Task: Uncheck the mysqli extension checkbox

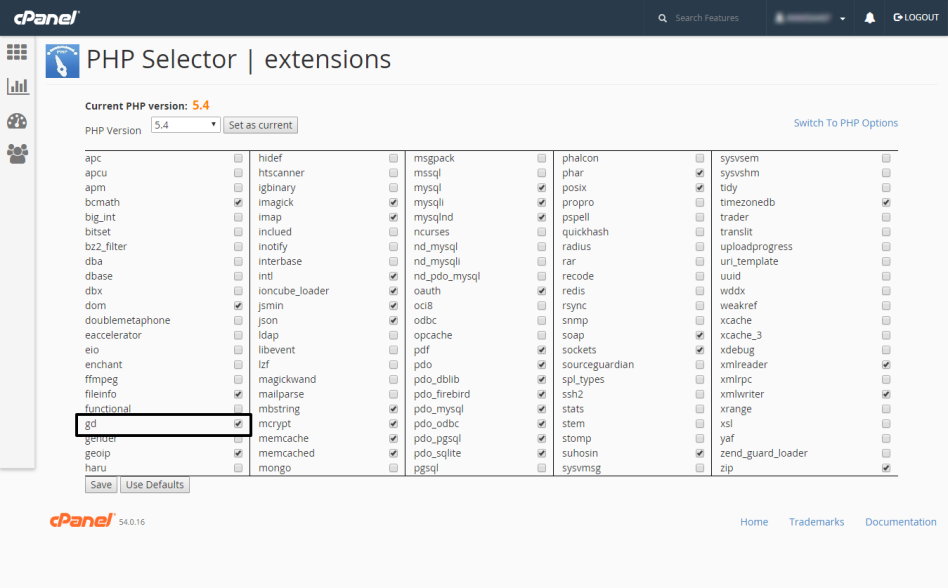Action: pyautogui.click(x=542, y=202)
